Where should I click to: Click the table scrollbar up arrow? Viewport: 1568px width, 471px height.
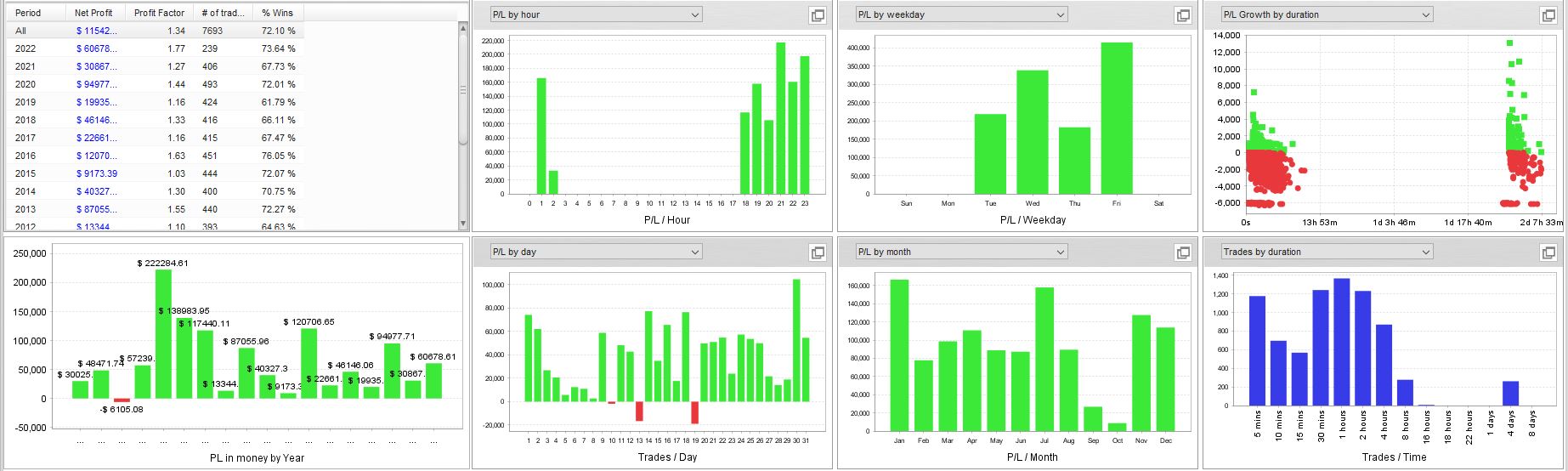point(463,28)
